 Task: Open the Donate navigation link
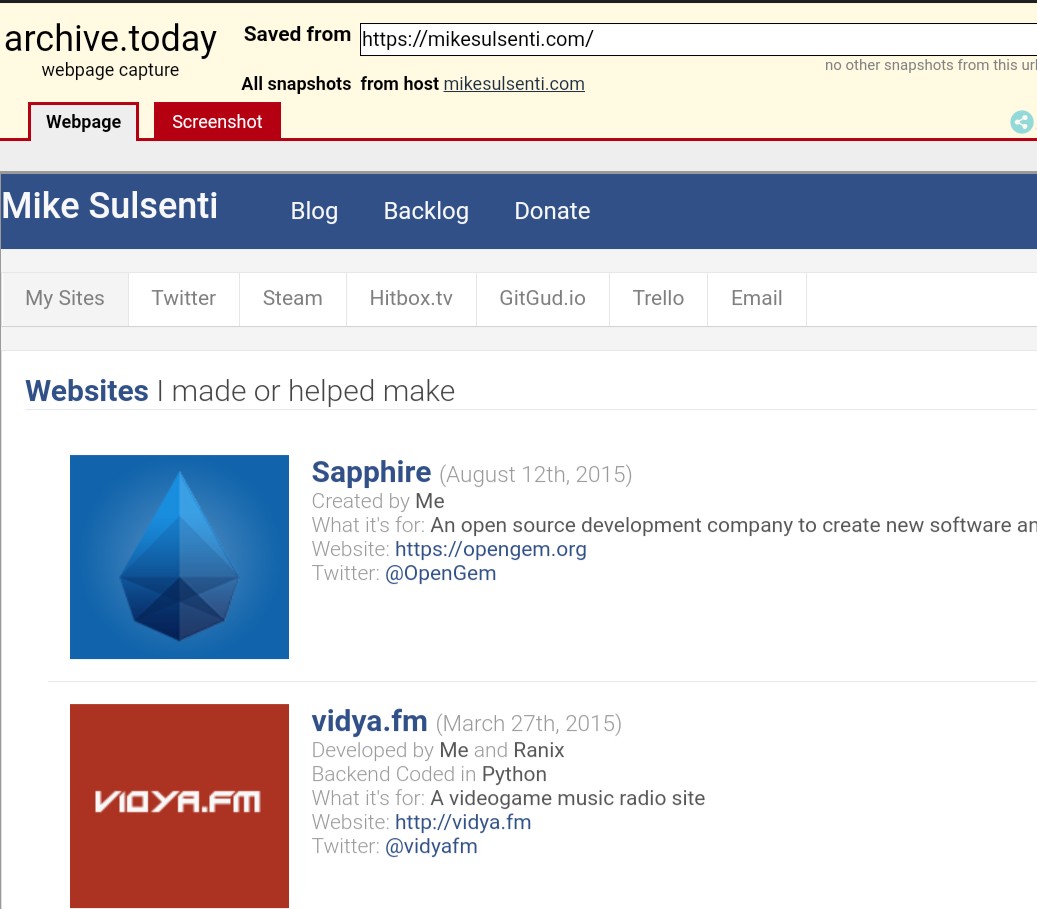[x=552, y=211]
